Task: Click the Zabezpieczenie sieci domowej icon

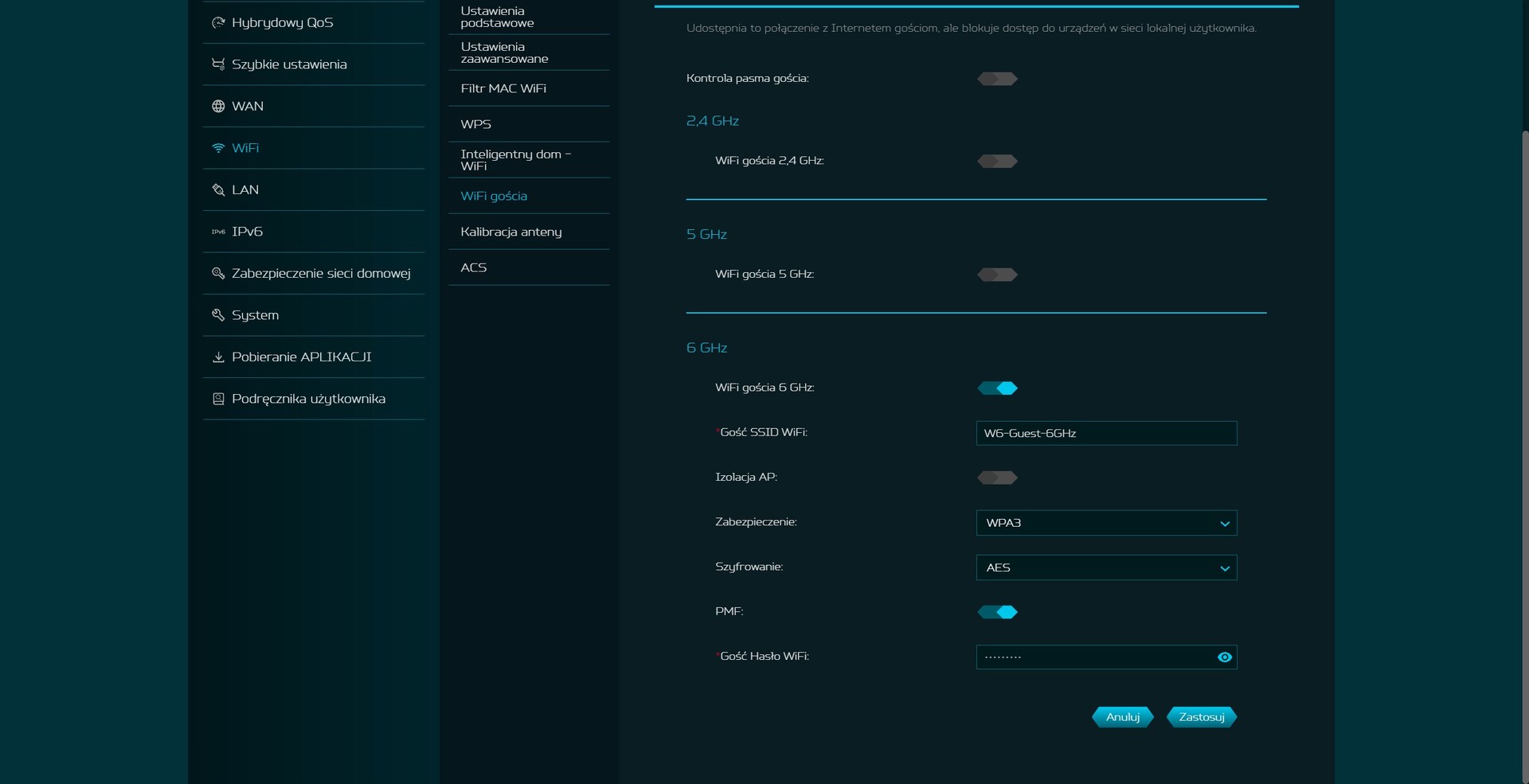Action: click(x=218, y=273)
